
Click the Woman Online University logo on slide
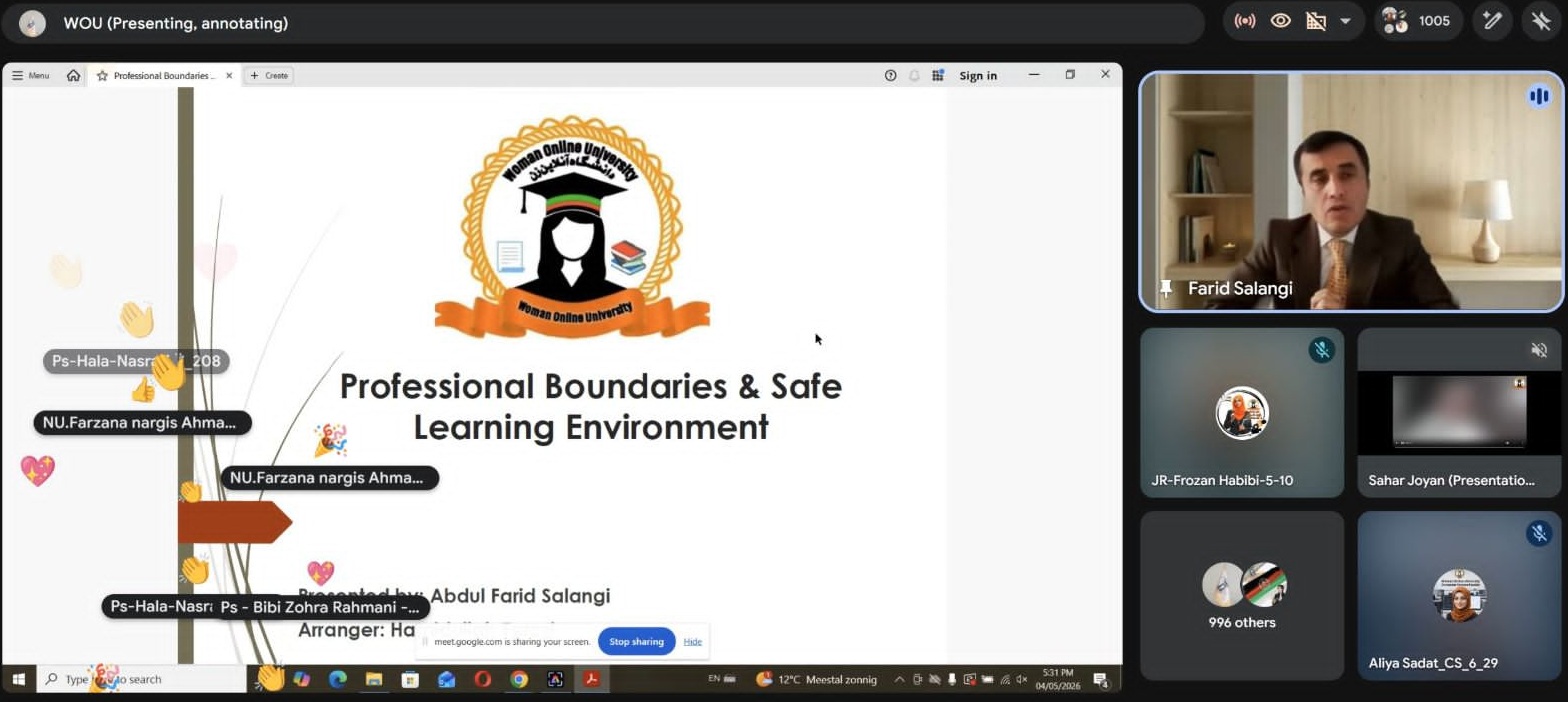tap(572, 227)
